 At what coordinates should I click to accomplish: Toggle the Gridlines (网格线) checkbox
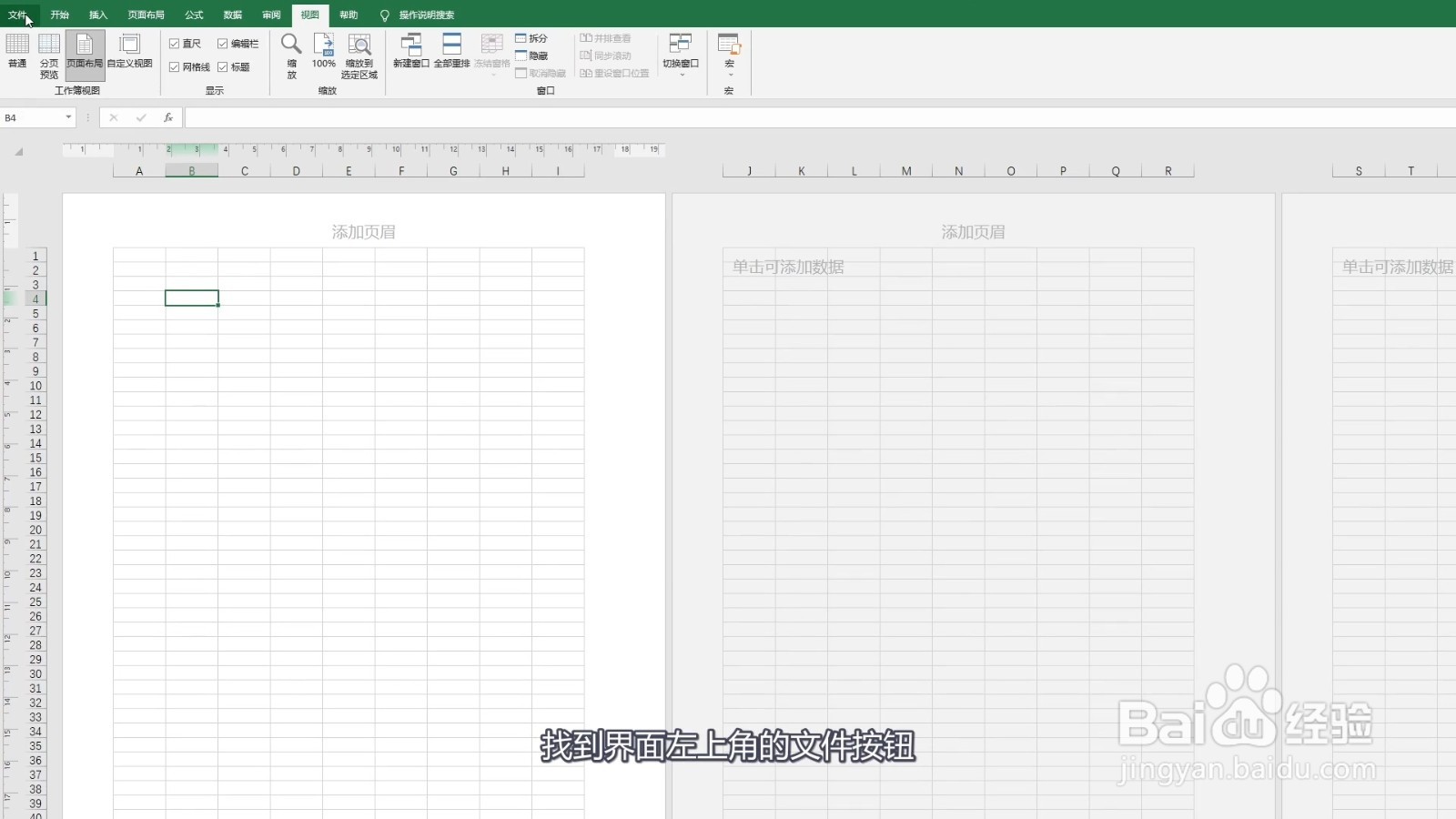pyautogui.click(x=189, y=67)
